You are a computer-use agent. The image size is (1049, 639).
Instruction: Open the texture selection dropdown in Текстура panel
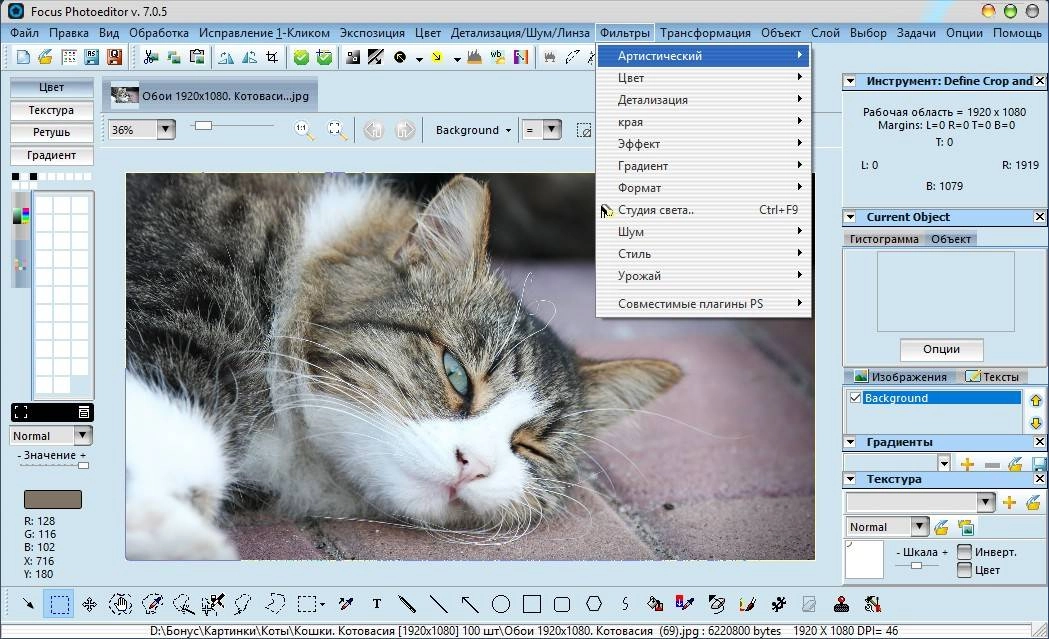[985, 503]
